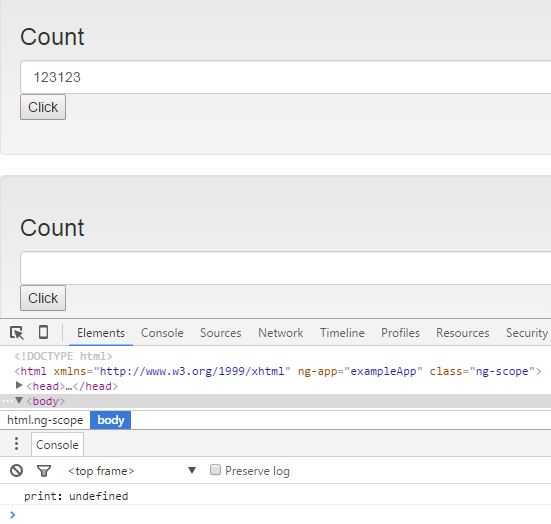The width and height of the screenshot is (551, 524).
Task: Clear the console with the ban icon
Action: [17, 470]
